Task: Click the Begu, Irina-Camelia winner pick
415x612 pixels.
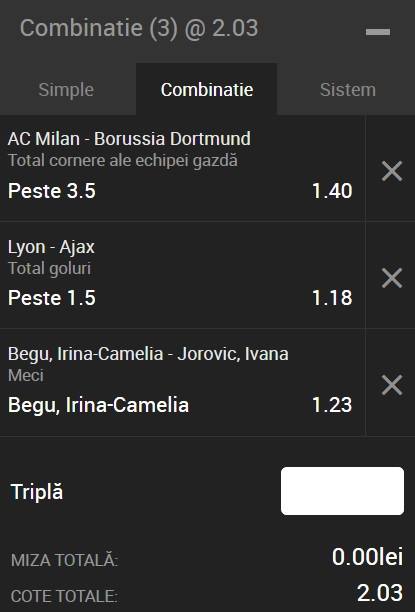Action: [98, 405]
